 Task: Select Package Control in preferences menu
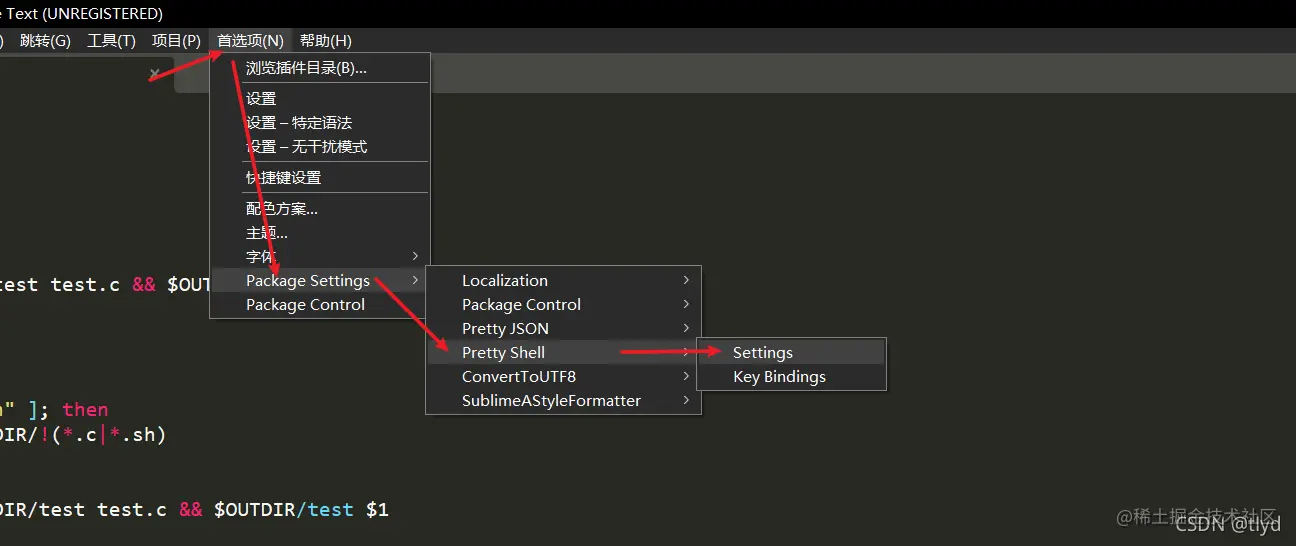pos(319,304)
